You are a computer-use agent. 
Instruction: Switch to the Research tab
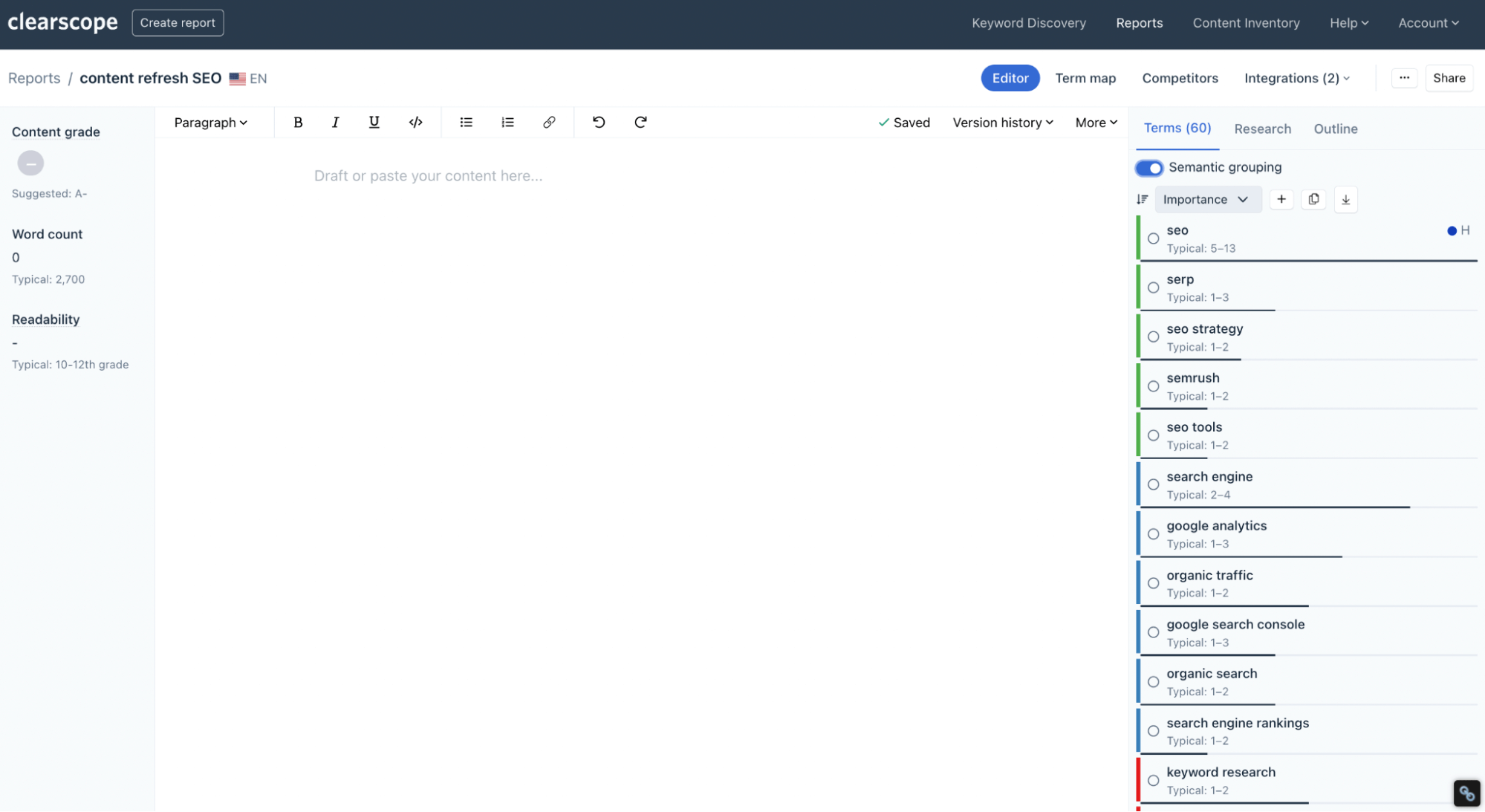(x=1262, y=129)
